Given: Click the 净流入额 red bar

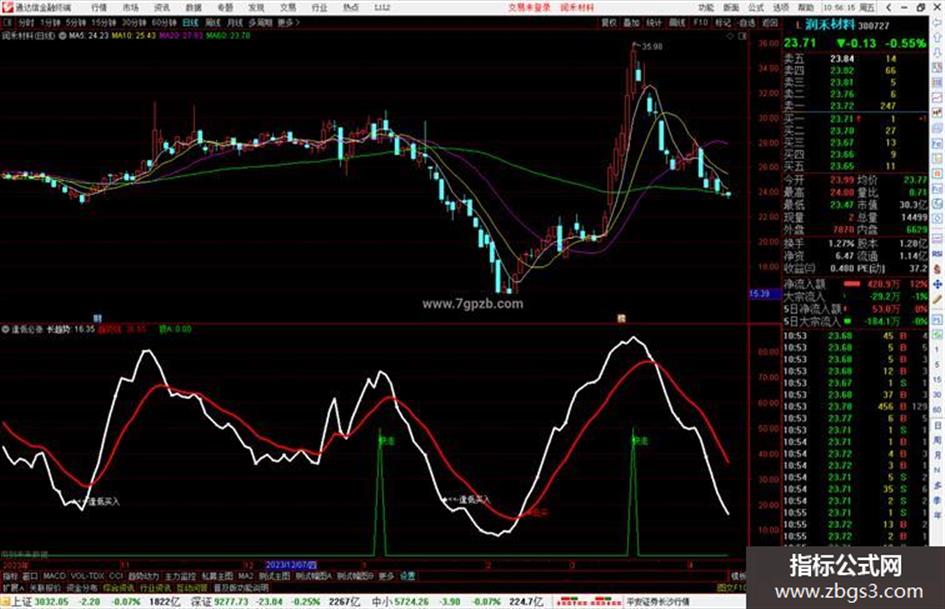Looking at the screenshot, I should (852, 283).
